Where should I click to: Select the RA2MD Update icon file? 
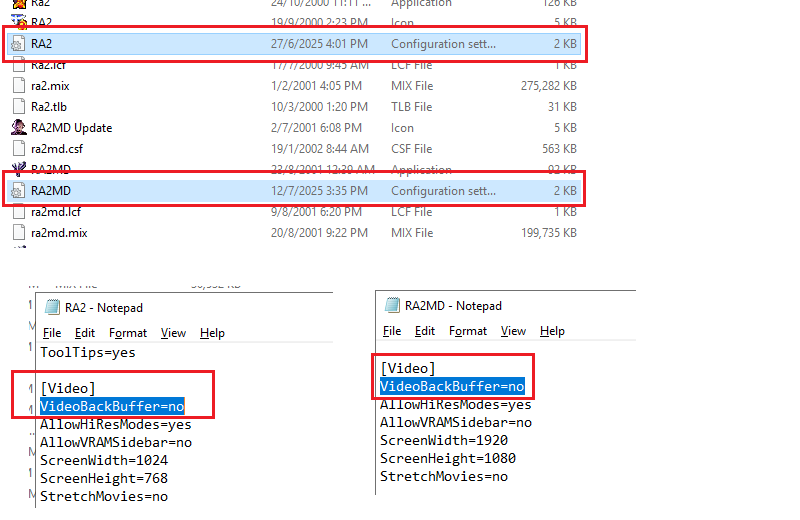(x=18, y=128)
